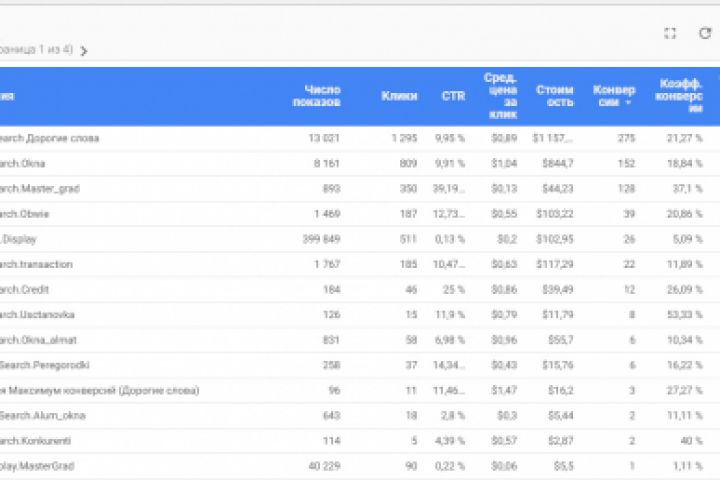Viewport: 720px width, 480px height.
Task: Click the CTR column header
Action: click(x=453, y=96)
